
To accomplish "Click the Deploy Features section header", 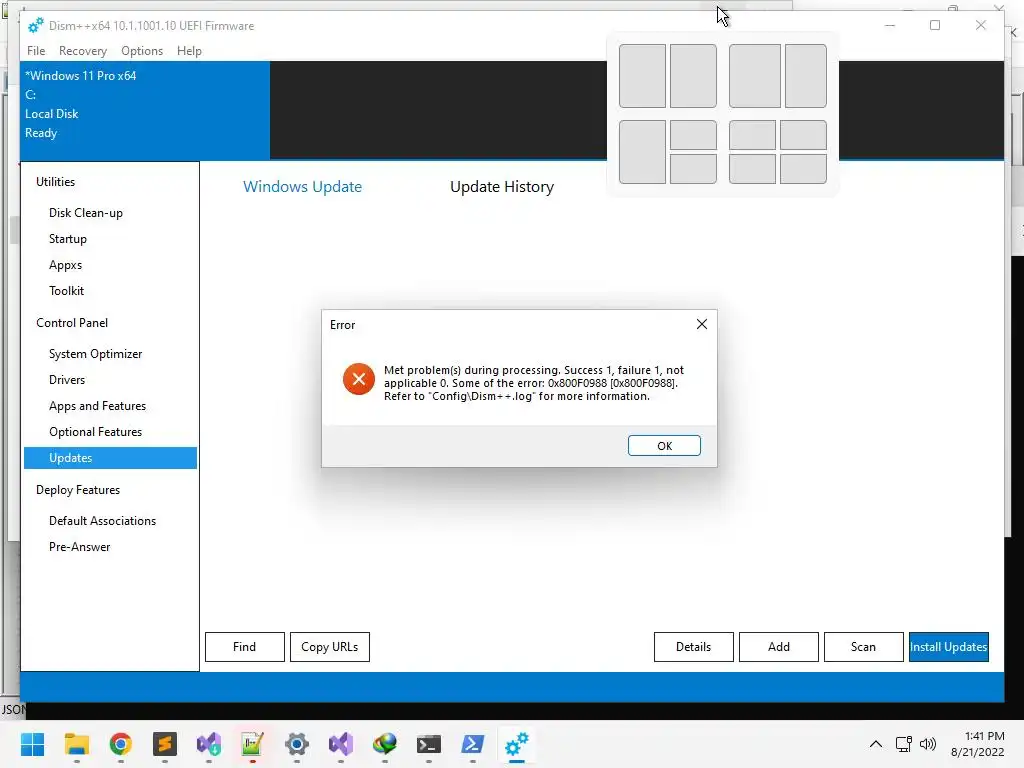I will pyautogui.click(x=78, y=490).
